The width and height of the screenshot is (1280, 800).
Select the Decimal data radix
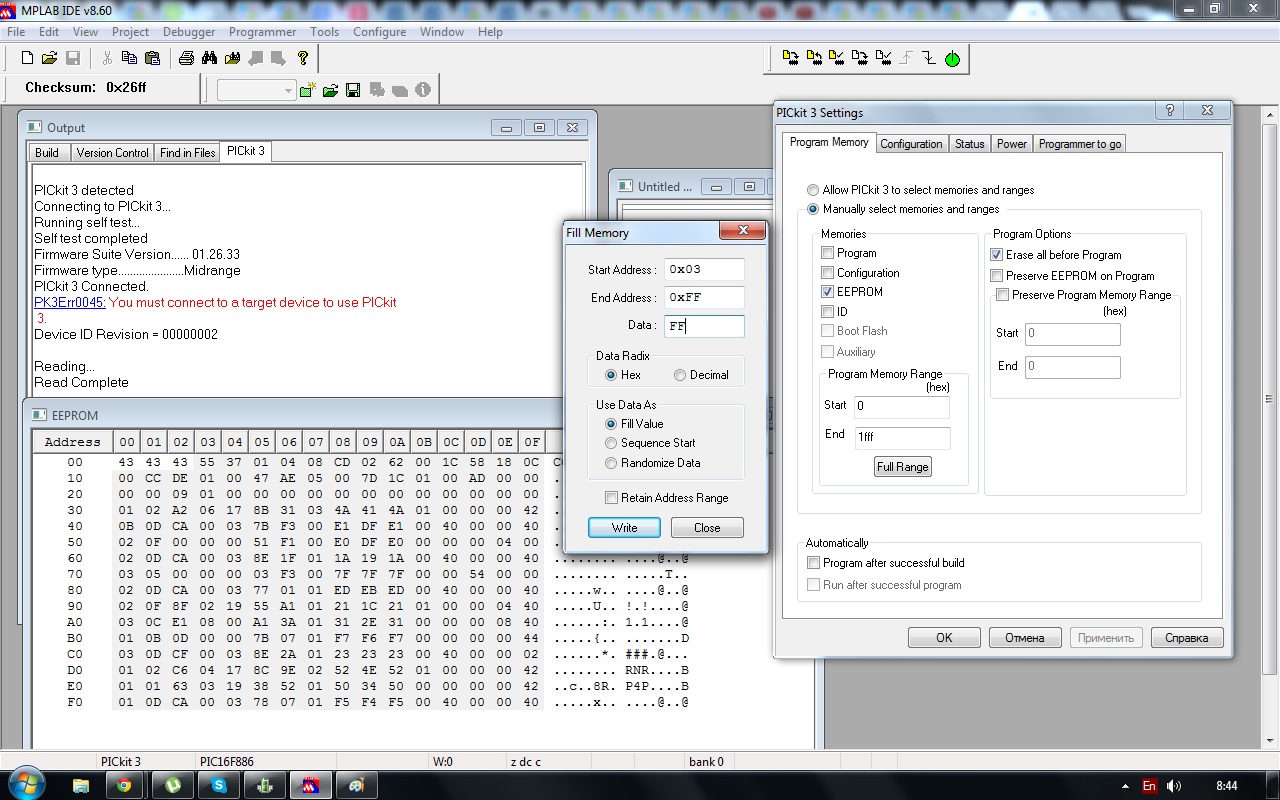point(680,375)
